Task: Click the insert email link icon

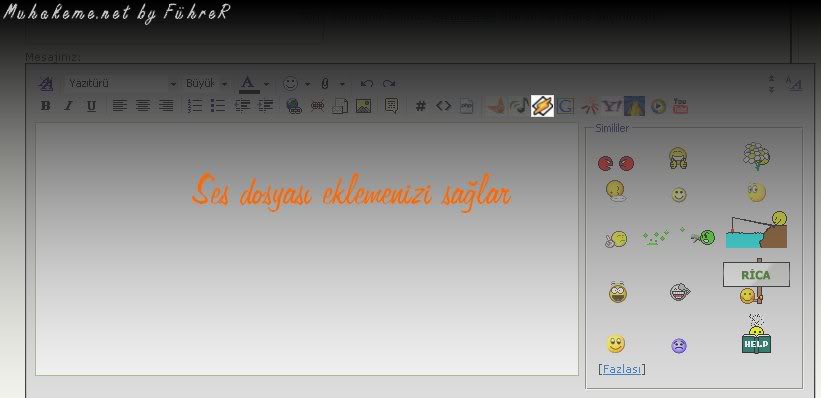Action: click(340, 106)
